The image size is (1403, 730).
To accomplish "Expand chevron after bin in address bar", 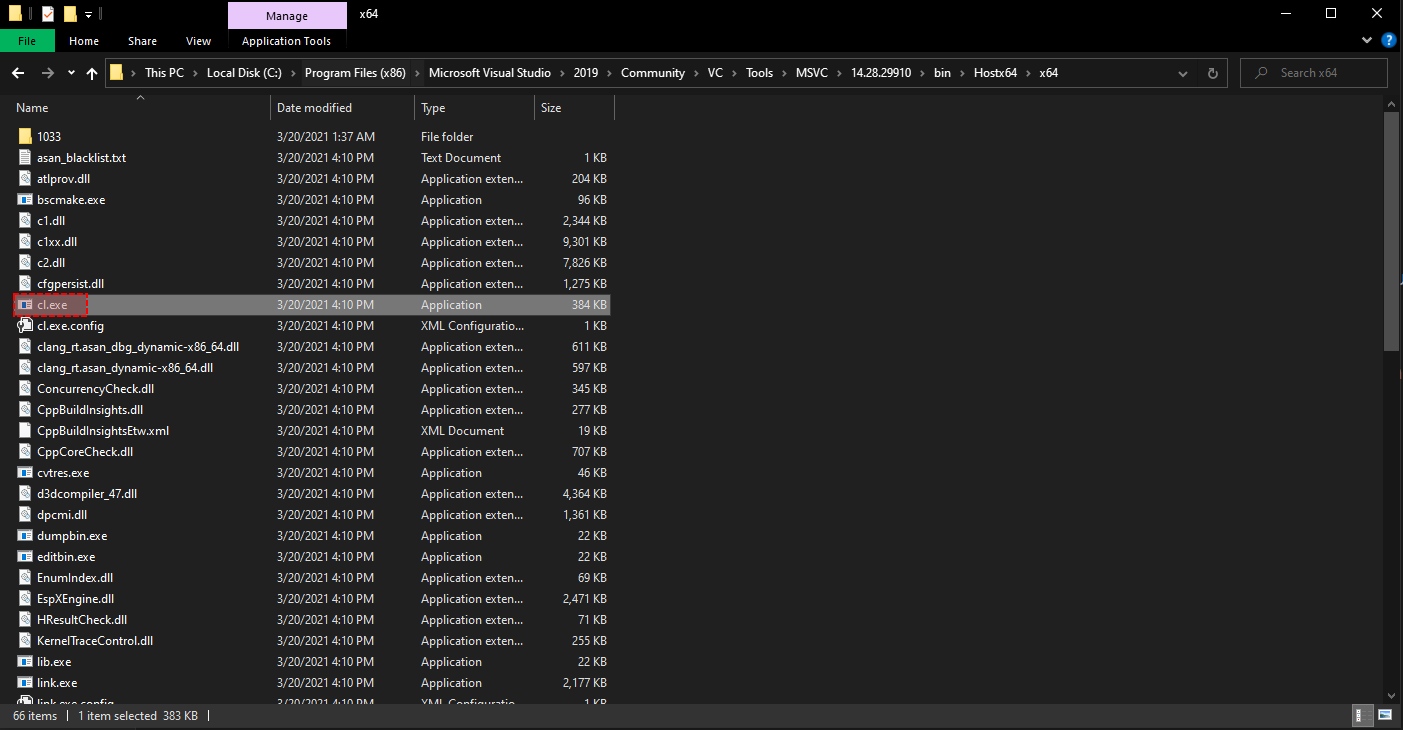I will coord(961,73).
